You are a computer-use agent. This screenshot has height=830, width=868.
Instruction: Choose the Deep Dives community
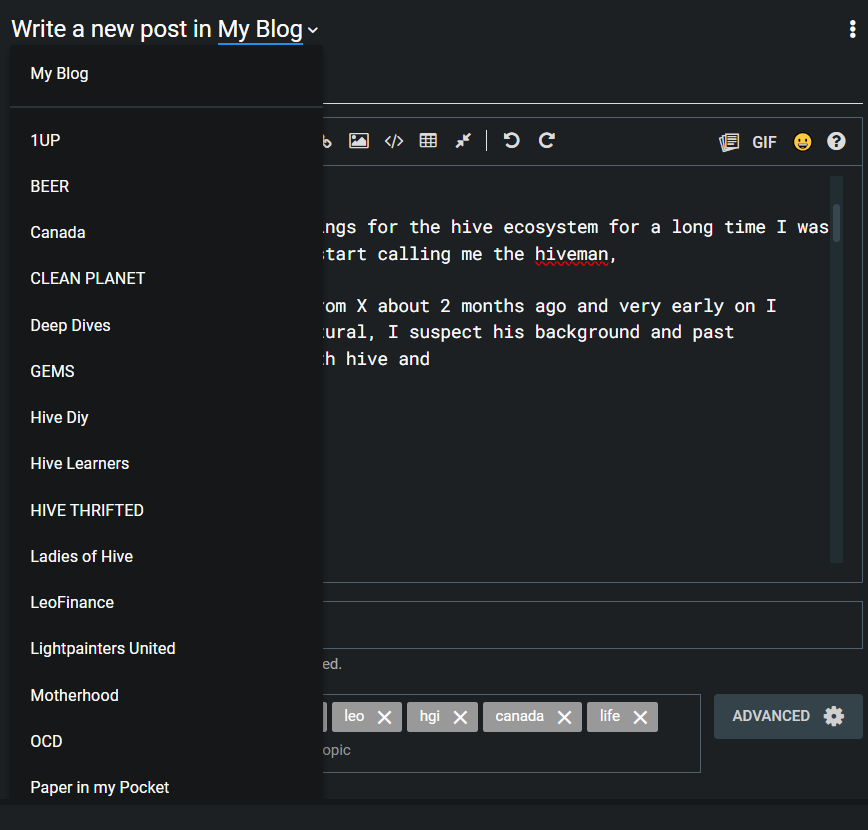(x=166, y=325)
